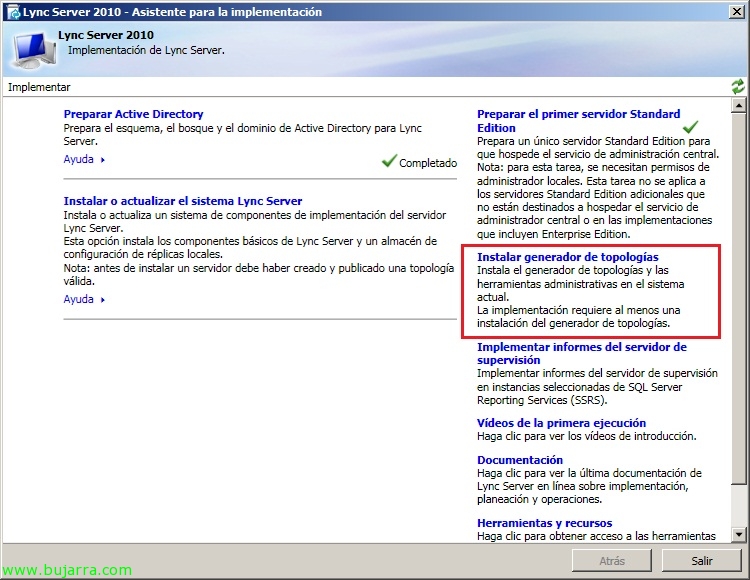Screen dimensions: 750x580
Task: Click the disabled Atrás button
Action: coord(612,560)
